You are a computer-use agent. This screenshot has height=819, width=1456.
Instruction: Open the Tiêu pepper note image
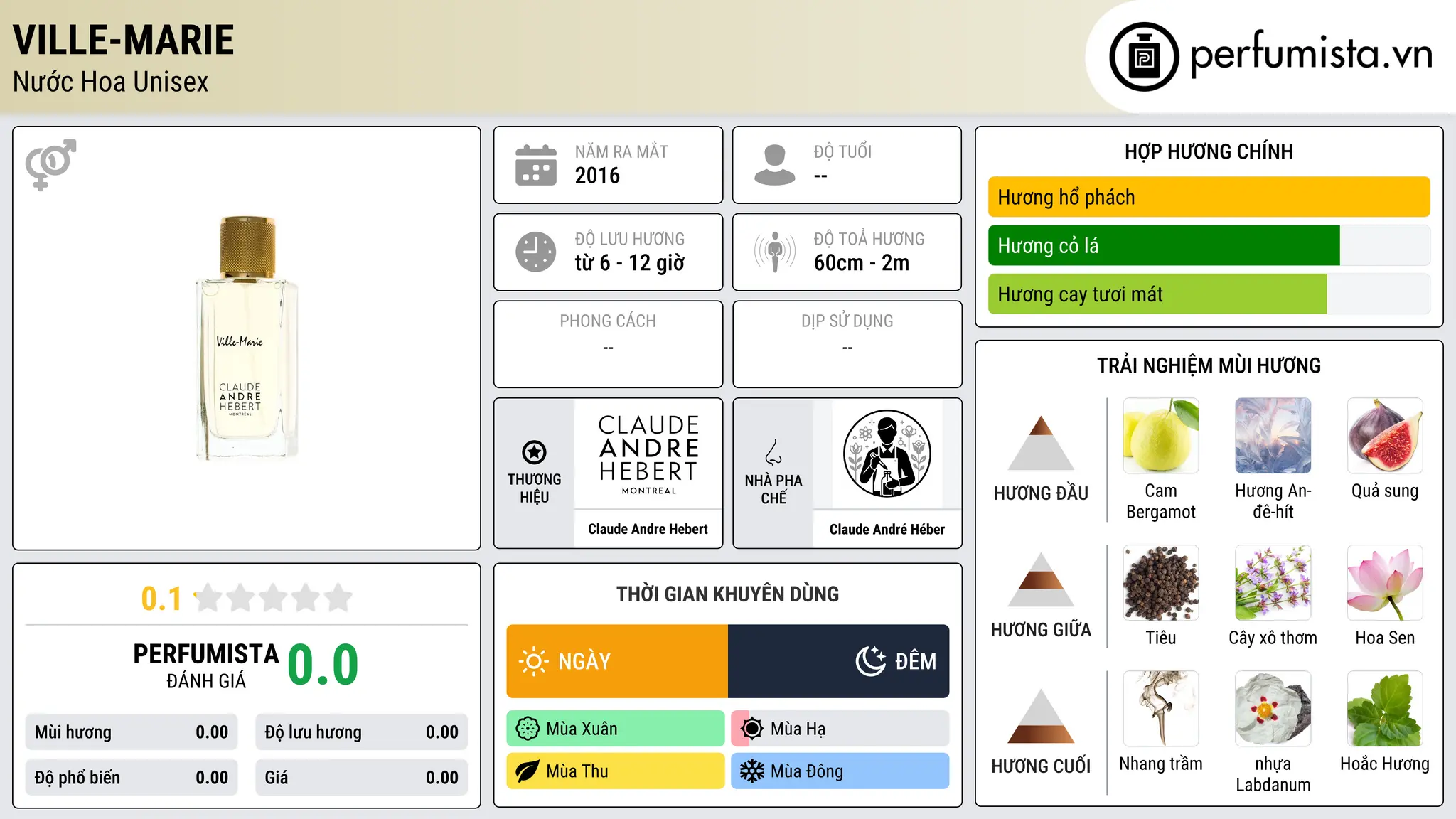pyautogui.click(x=1161, y=583)
